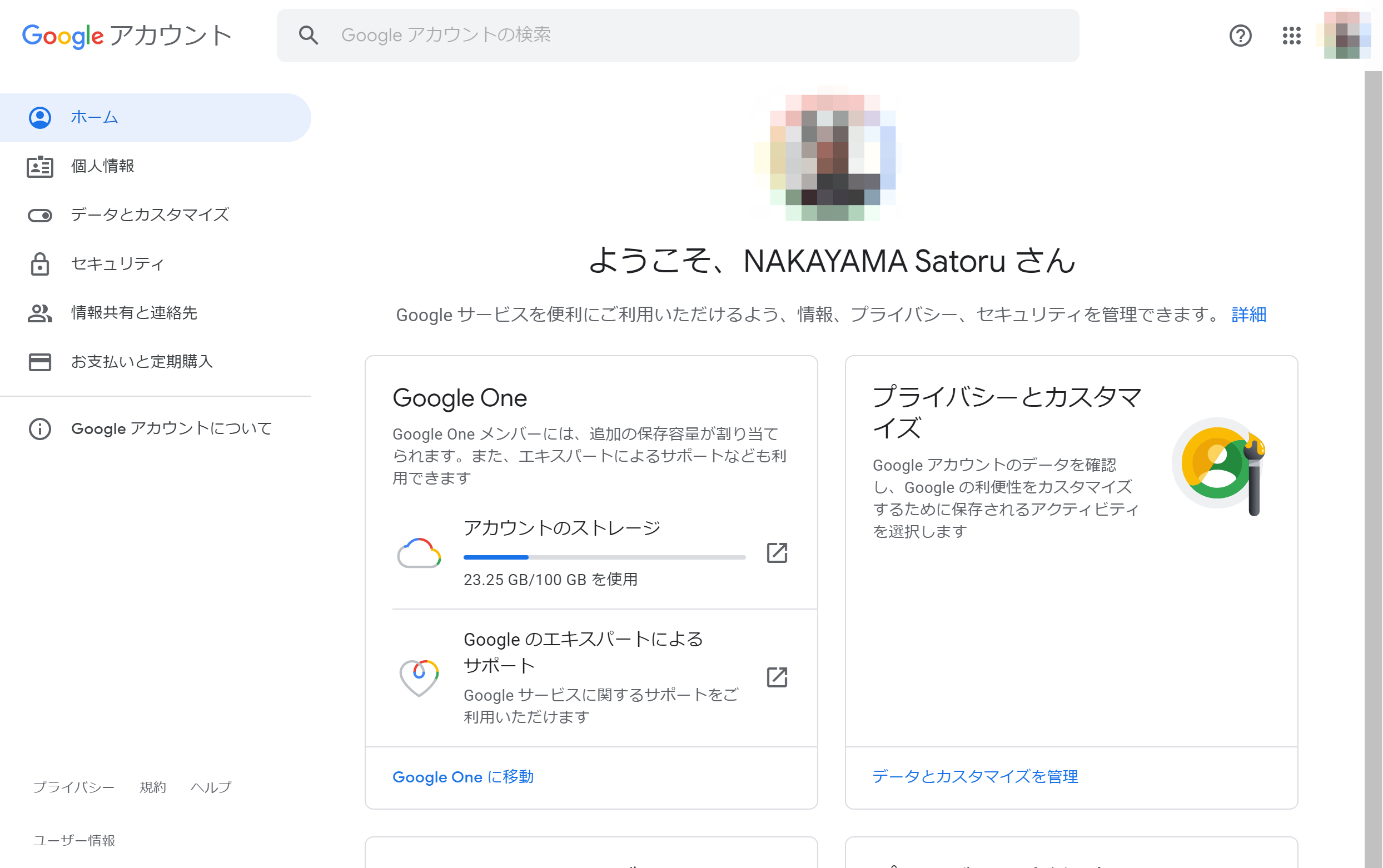Click the cloud storage icon

(x=421, y=554)
